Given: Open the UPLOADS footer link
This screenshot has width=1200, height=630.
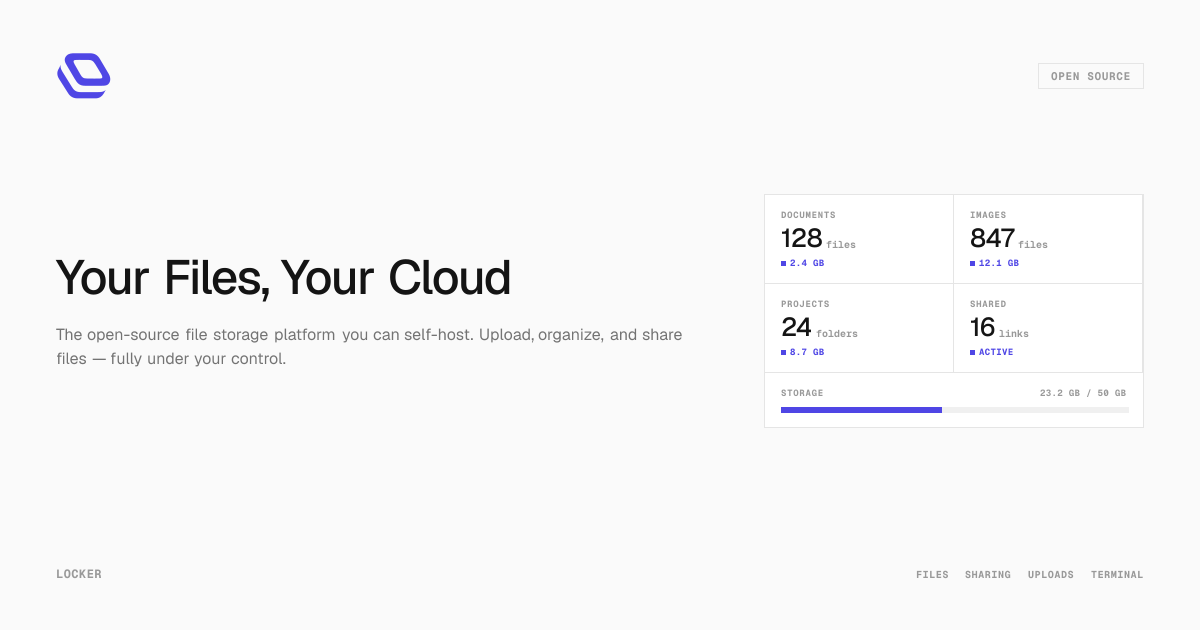Looking at the screenshot, I should point(1051,575).
